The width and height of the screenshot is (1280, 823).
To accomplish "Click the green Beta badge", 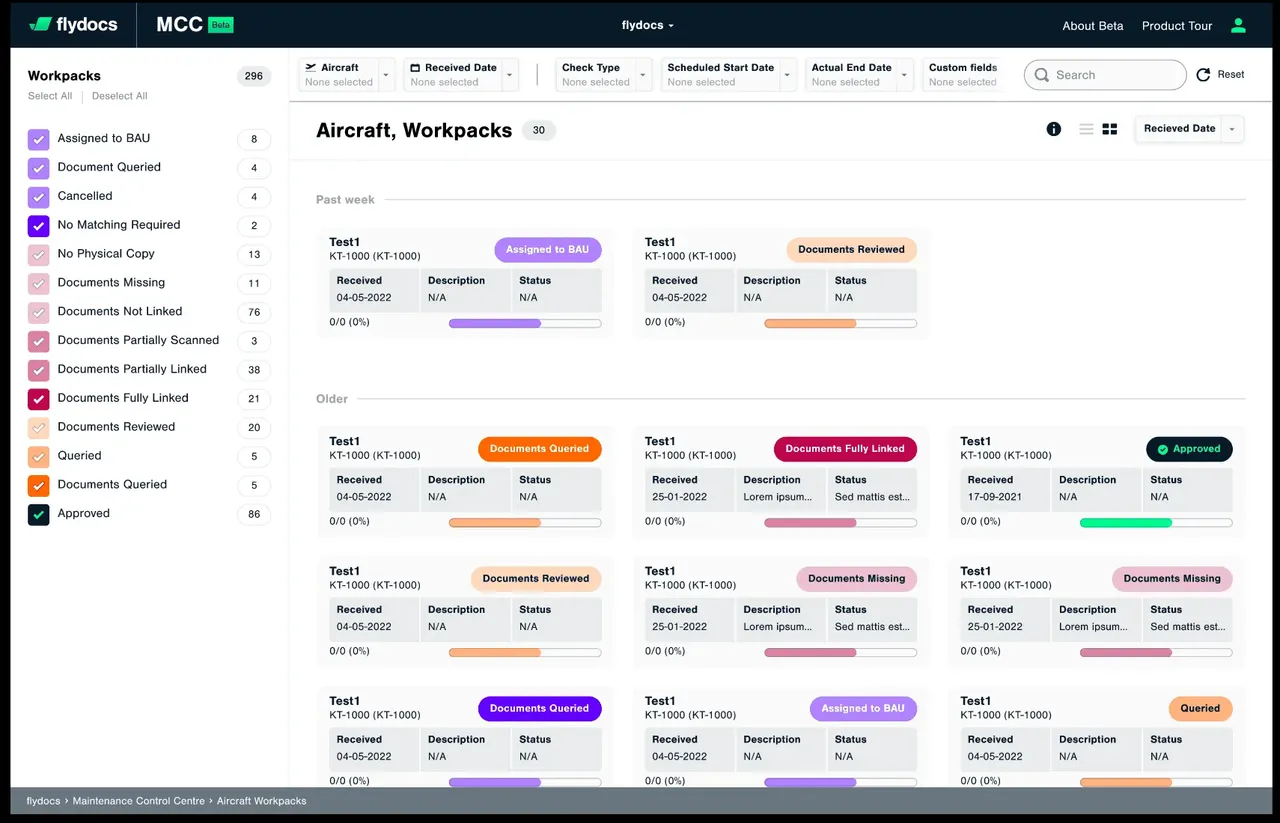I will click(x=220, y=25).
